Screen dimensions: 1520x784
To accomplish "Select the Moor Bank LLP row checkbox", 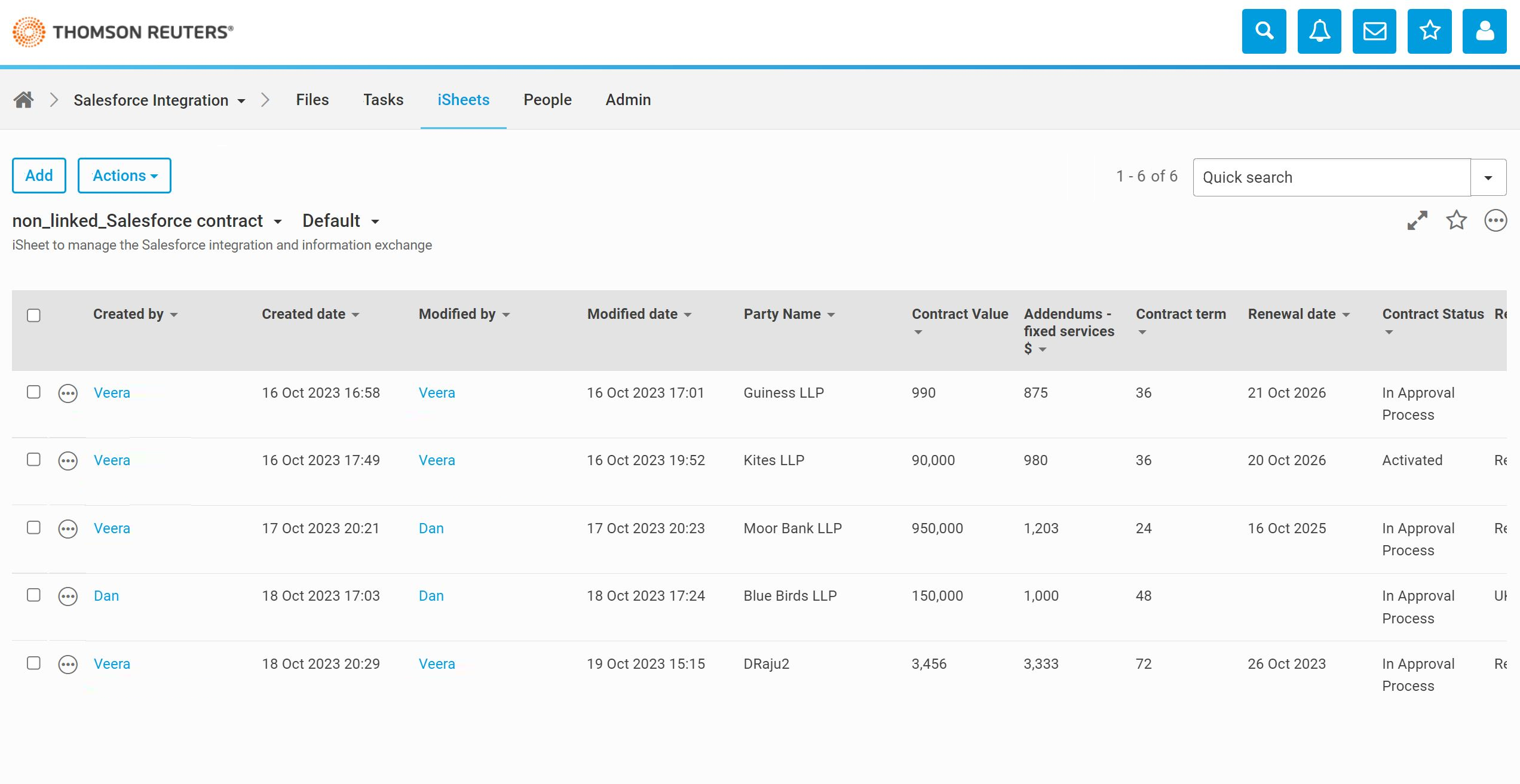I will pyautogui.click(x=34, y=527).
